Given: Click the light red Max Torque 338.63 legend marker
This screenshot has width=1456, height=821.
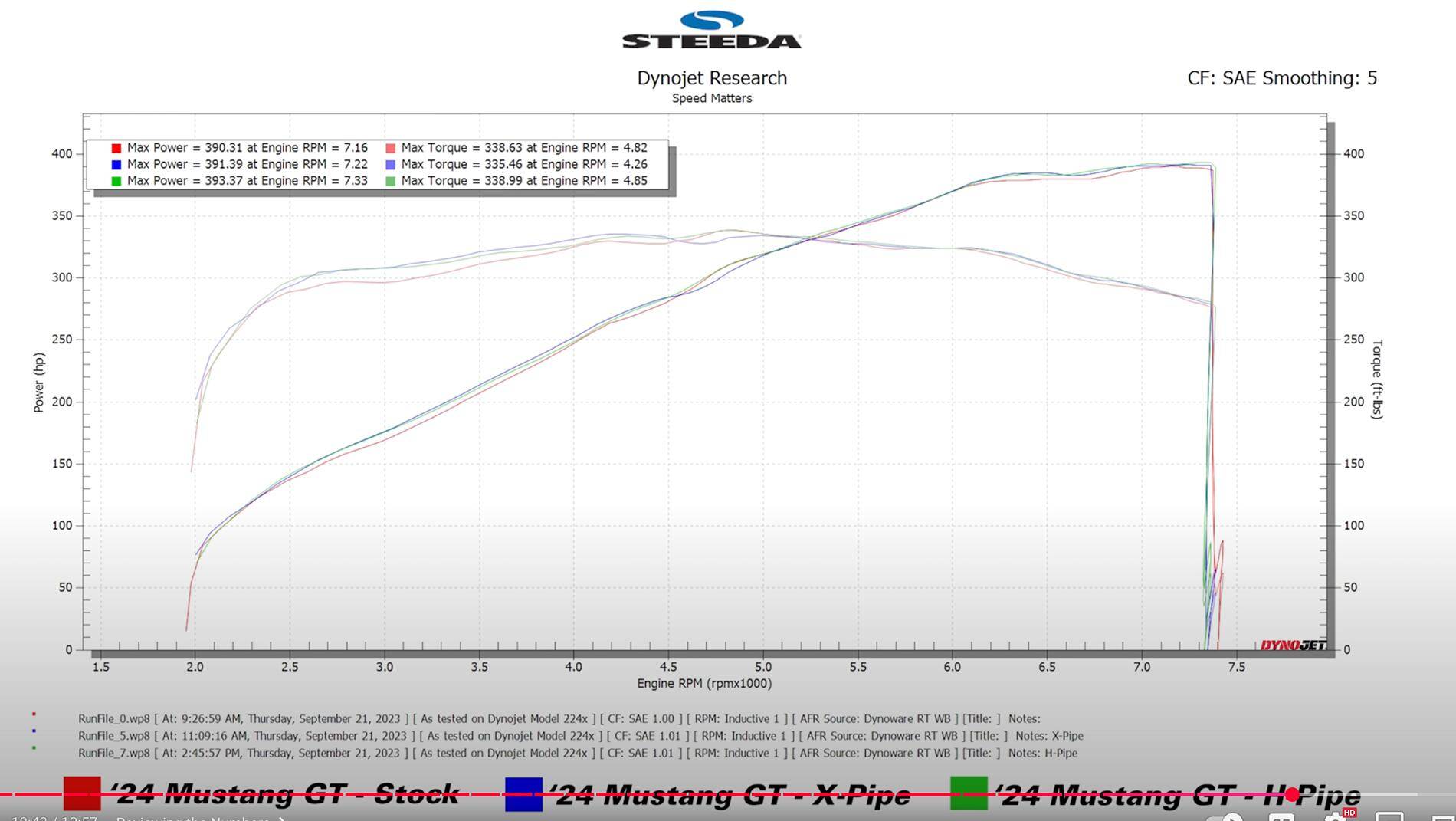Looking at the screenshot, I should [x=391, y=148].
